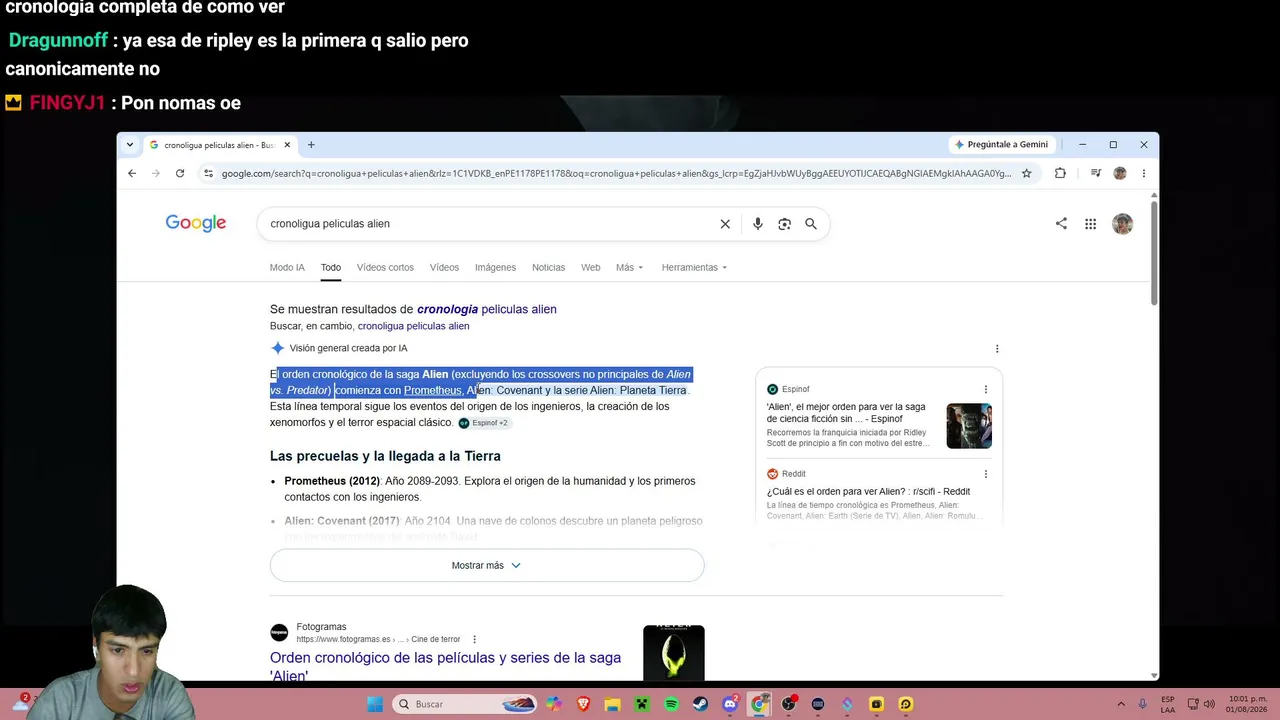Search instead for cronoligua peliculas alien

(413, 326)
